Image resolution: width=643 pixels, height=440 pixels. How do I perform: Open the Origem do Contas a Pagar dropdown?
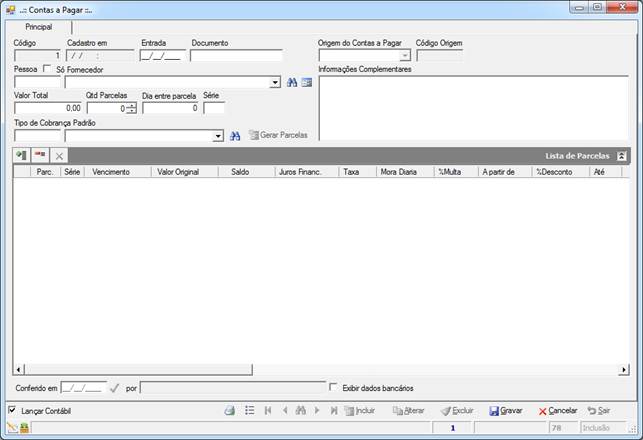[x=405, y=55]
